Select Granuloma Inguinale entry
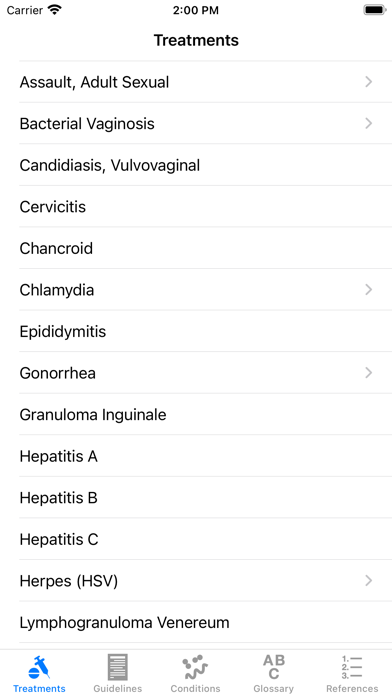 pyautogui.click(x=206, y=415)
